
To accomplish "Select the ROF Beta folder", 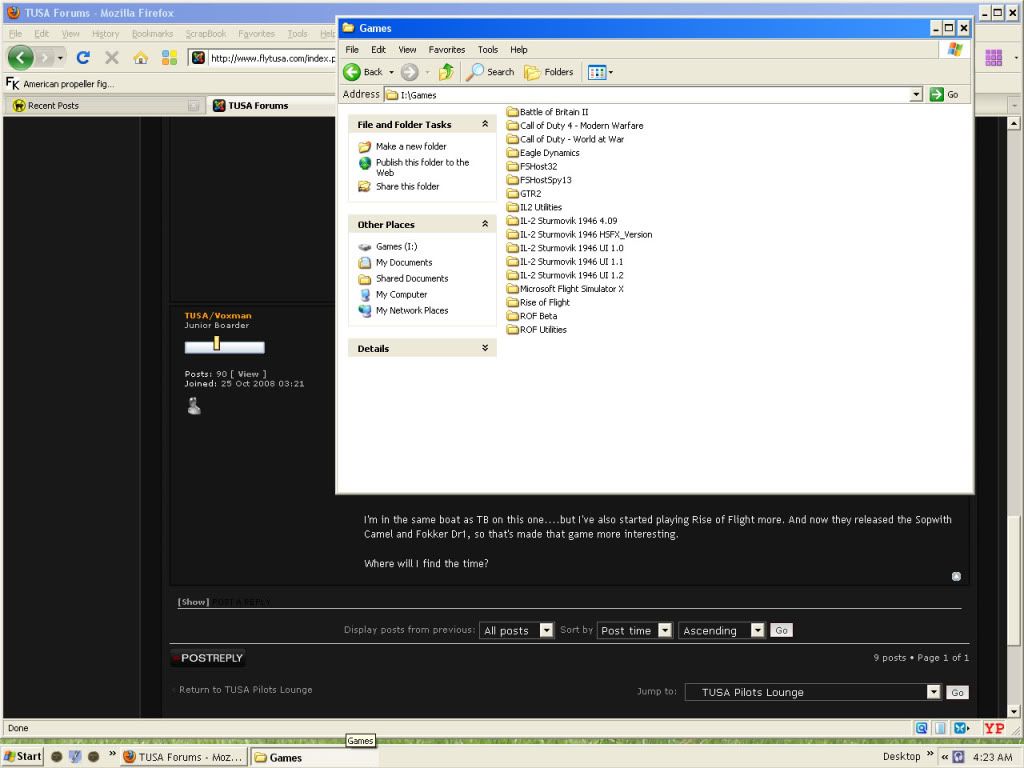I will [538, 316].
